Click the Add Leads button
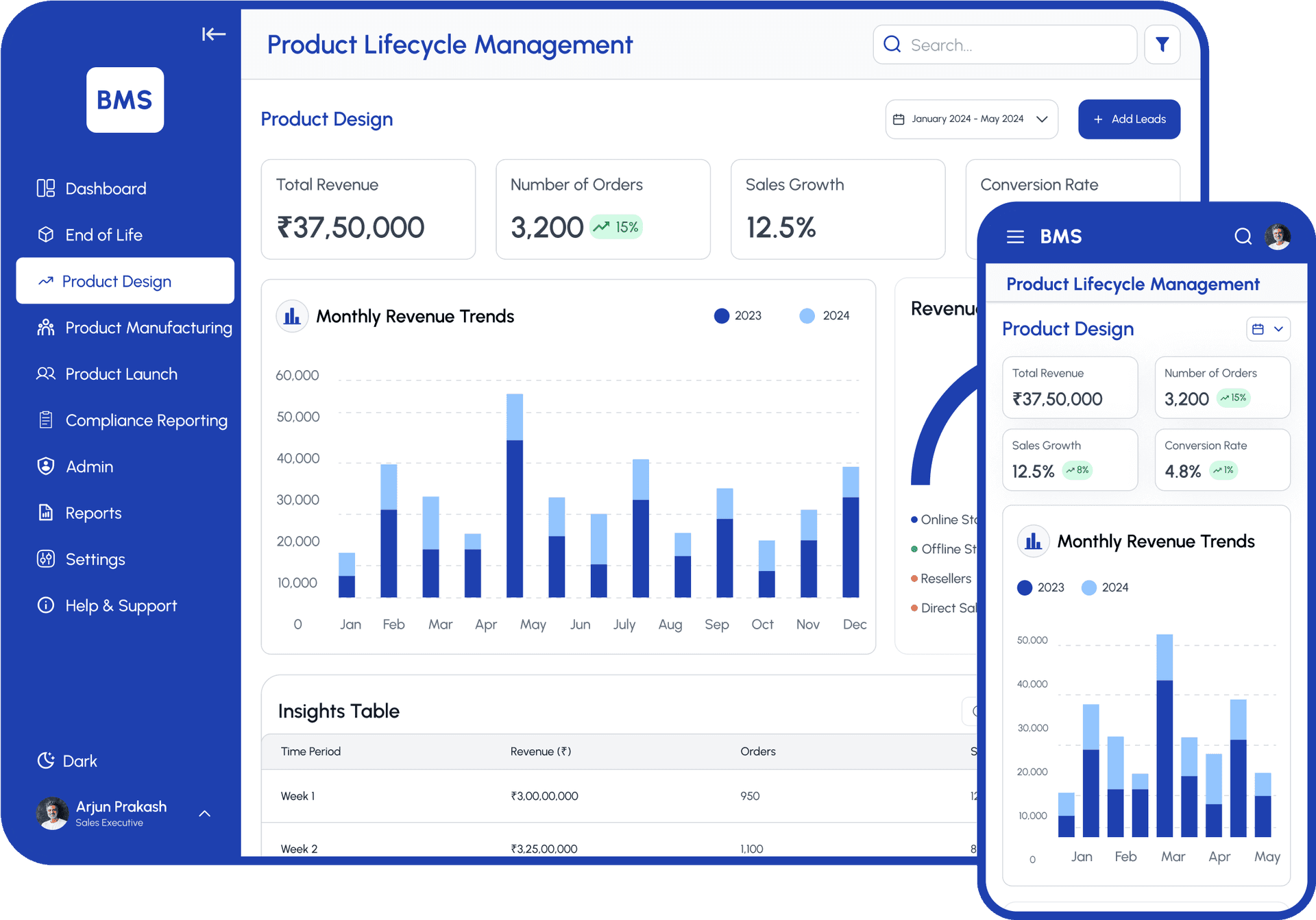The height and width of the screenshot is (920, 1316). point(1129,119)
